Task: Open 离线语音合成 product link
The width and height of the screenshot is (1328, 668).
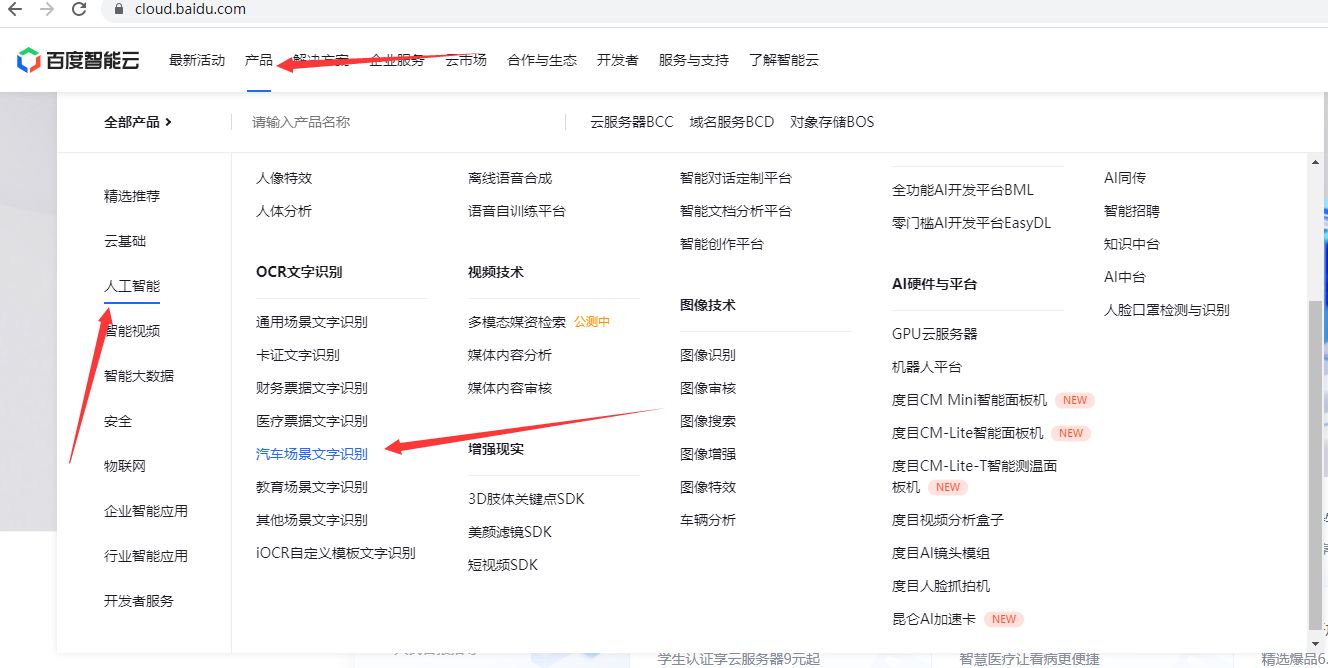Action: click(x=510, y=178)
